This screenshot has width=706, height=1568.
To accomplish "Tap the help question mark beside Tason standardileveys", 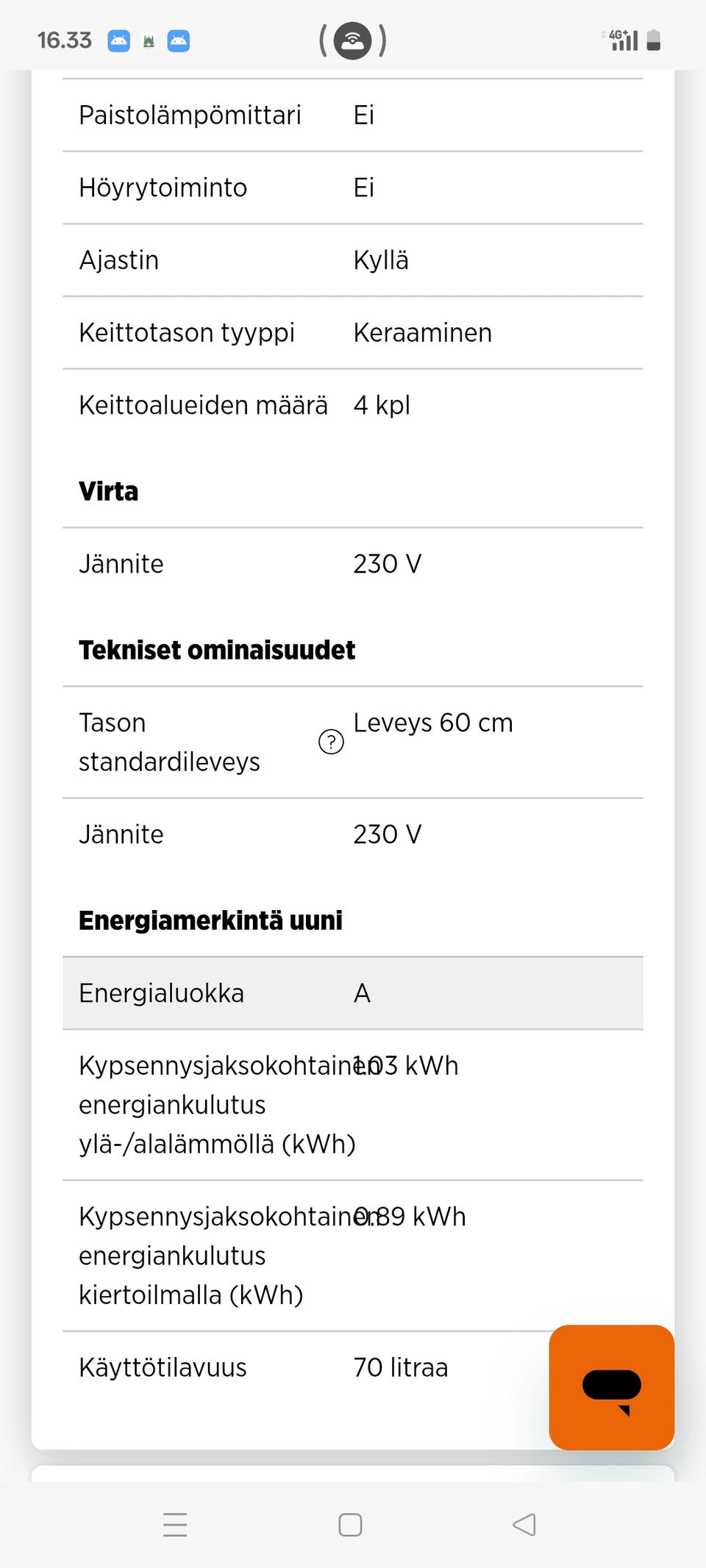I will point(331,742).
